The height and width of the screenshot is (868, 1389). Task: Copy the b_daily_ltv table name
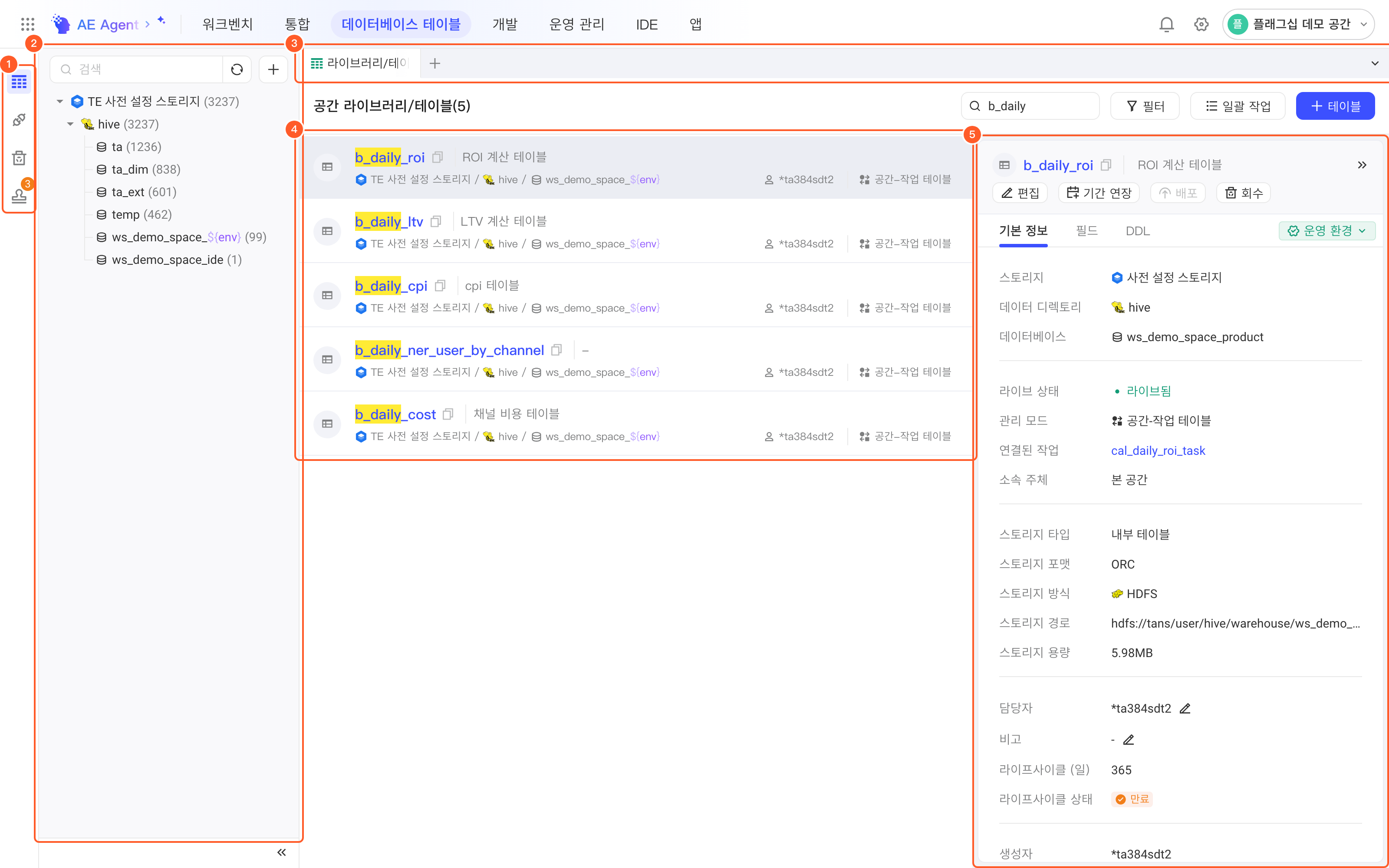(436, 221)
